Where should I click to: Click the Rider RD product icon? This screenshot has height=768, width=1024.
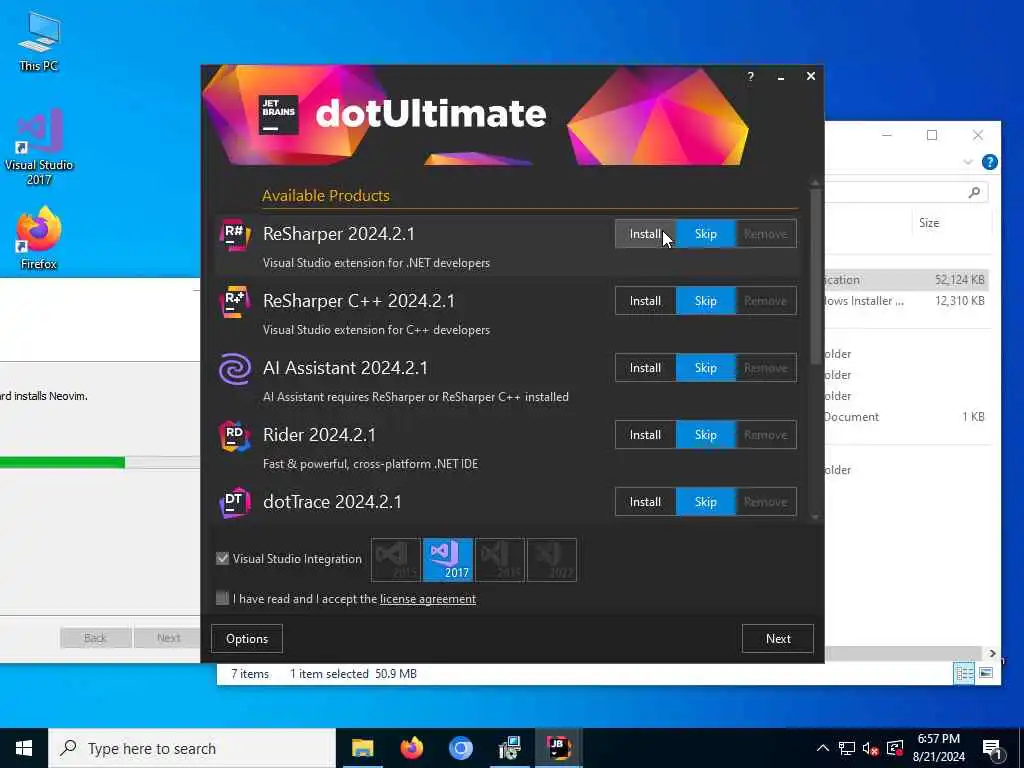235,436
